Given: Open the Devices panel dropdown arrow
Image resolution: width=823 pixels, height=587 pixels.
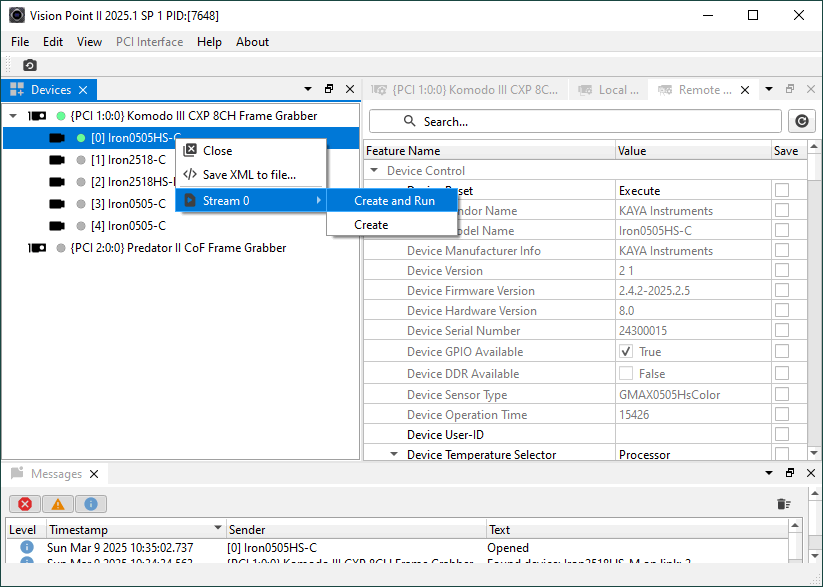Looking at the screenshot, I should [307, 90].
